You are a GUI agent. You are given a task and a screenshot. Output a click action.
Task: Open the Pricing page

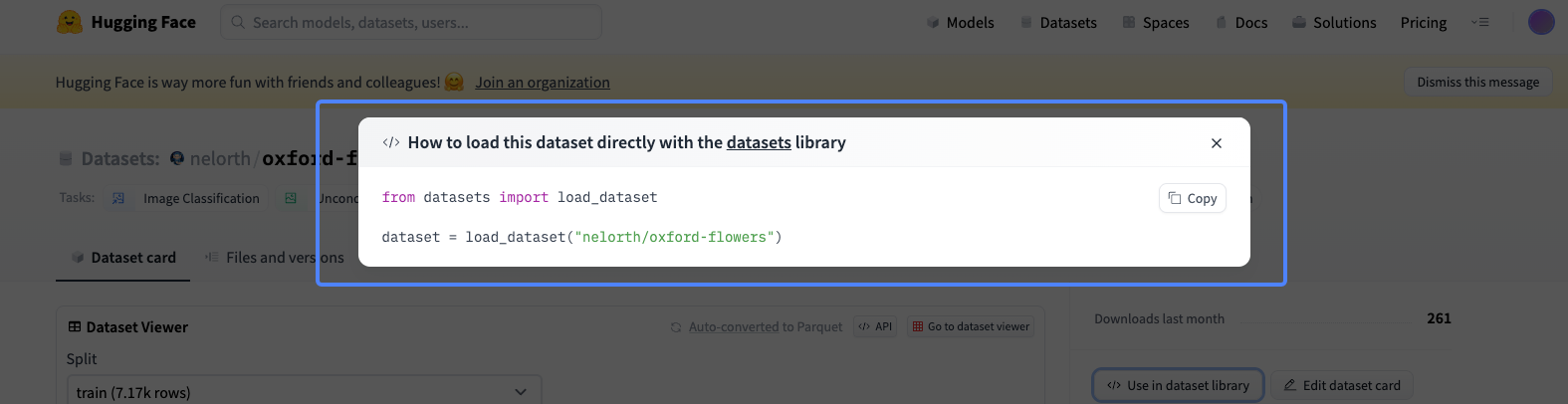[1423, 22]
